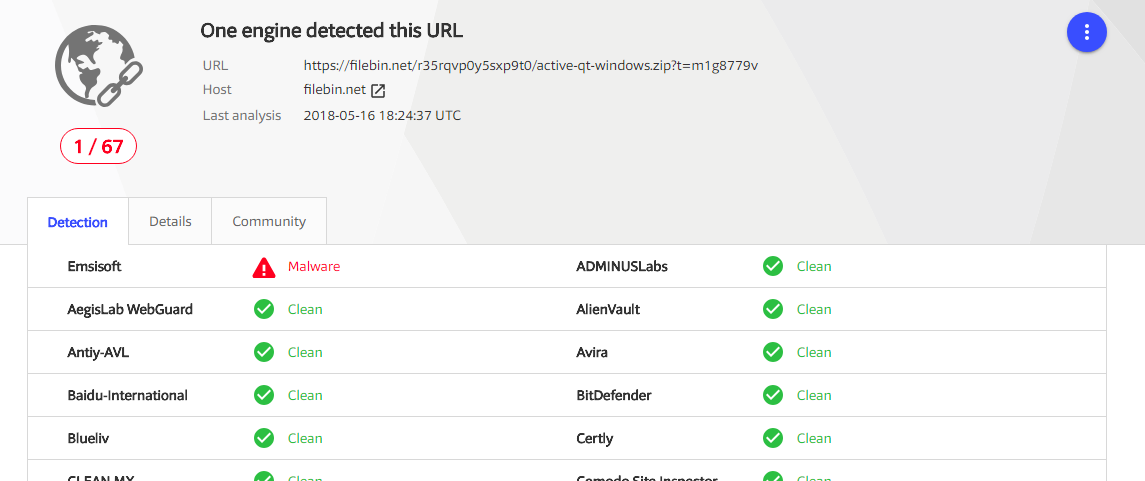Screen dimensions: 1145x481
Task: Open the three-dot more options menu
Action: click(1087, 32)
